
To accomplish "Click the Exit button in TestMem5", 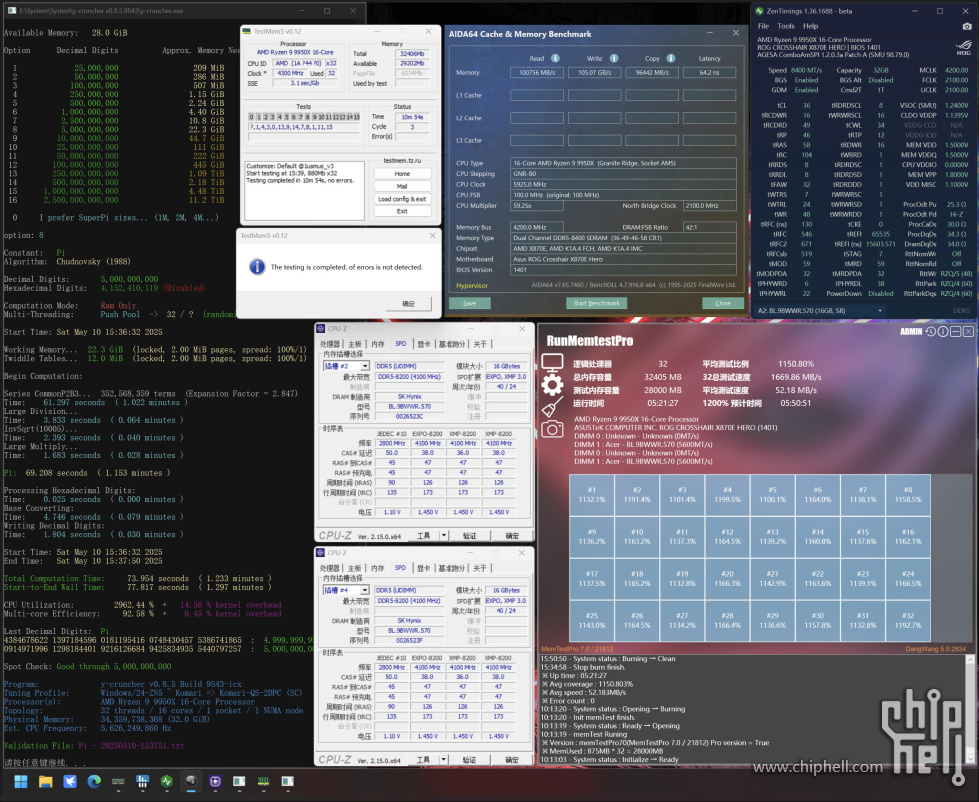I will (x=402, y=211).
